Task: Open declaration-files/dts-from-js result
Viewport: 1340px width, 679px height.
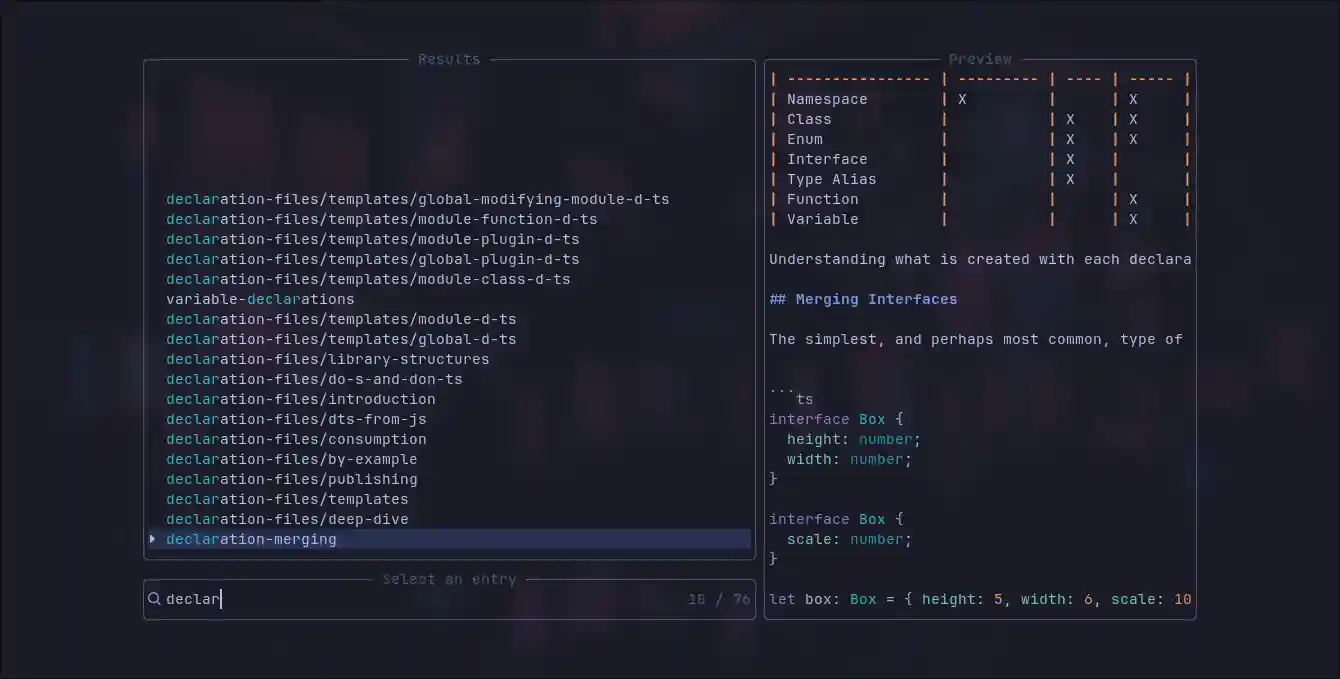Action: [297, 419]
